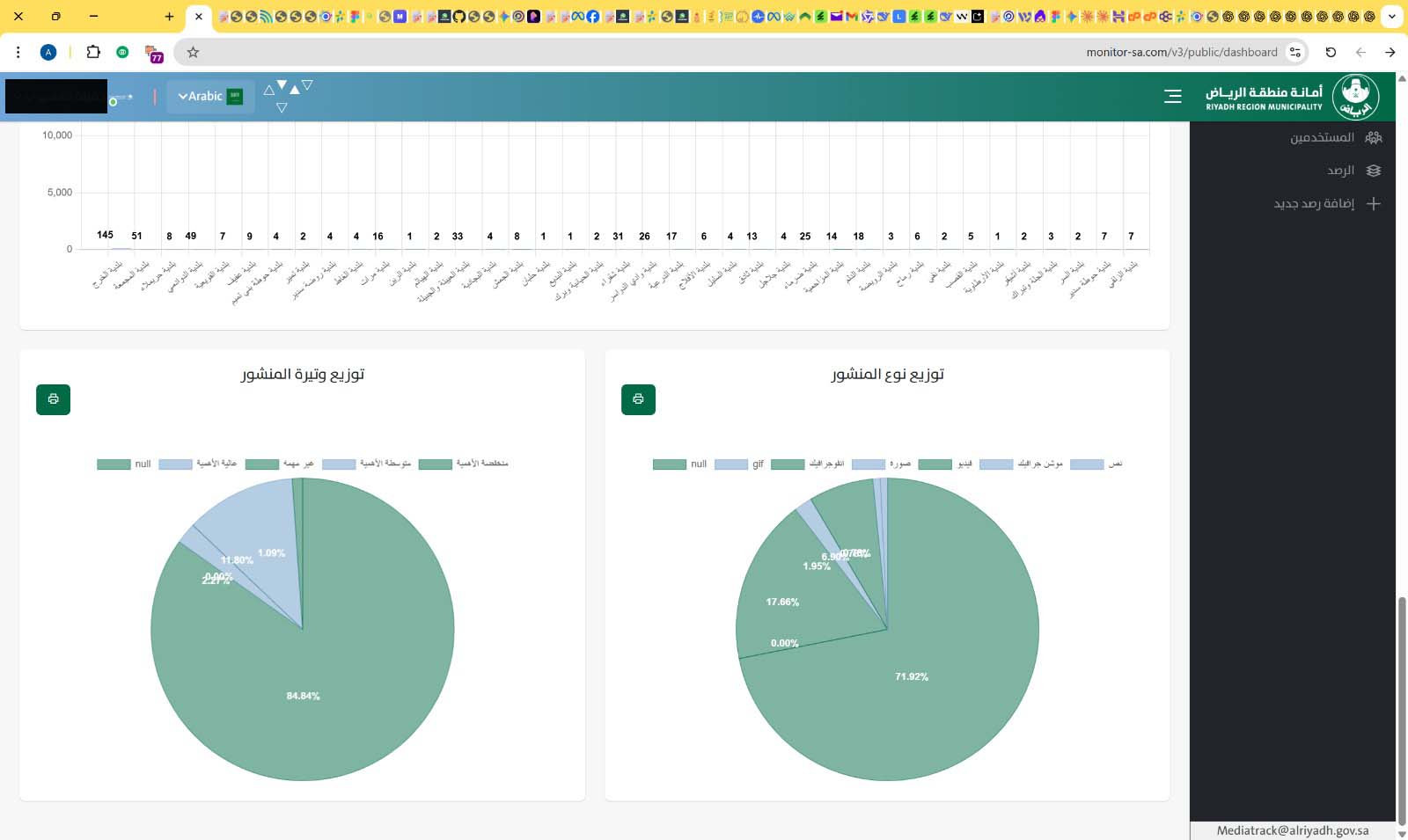Viewport: 1408px width, 840px height.
Task: Open a new browser tab
Action: (x=169, y=16)
